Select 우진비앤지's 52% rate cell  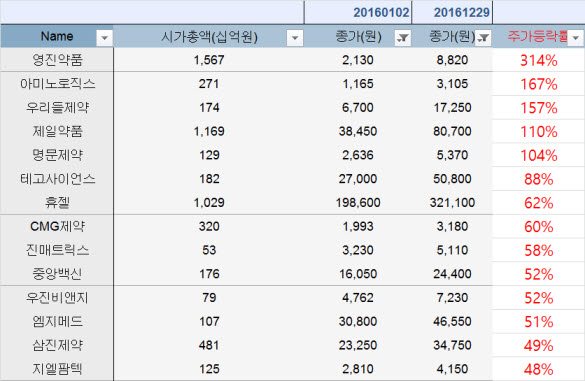click(x=538, y=298)
